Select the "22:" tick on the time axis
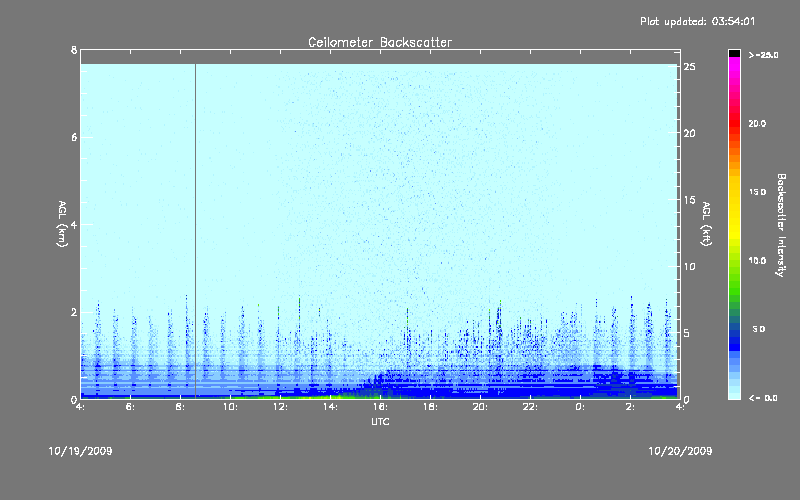800x500 pixels. click(530, 407)
